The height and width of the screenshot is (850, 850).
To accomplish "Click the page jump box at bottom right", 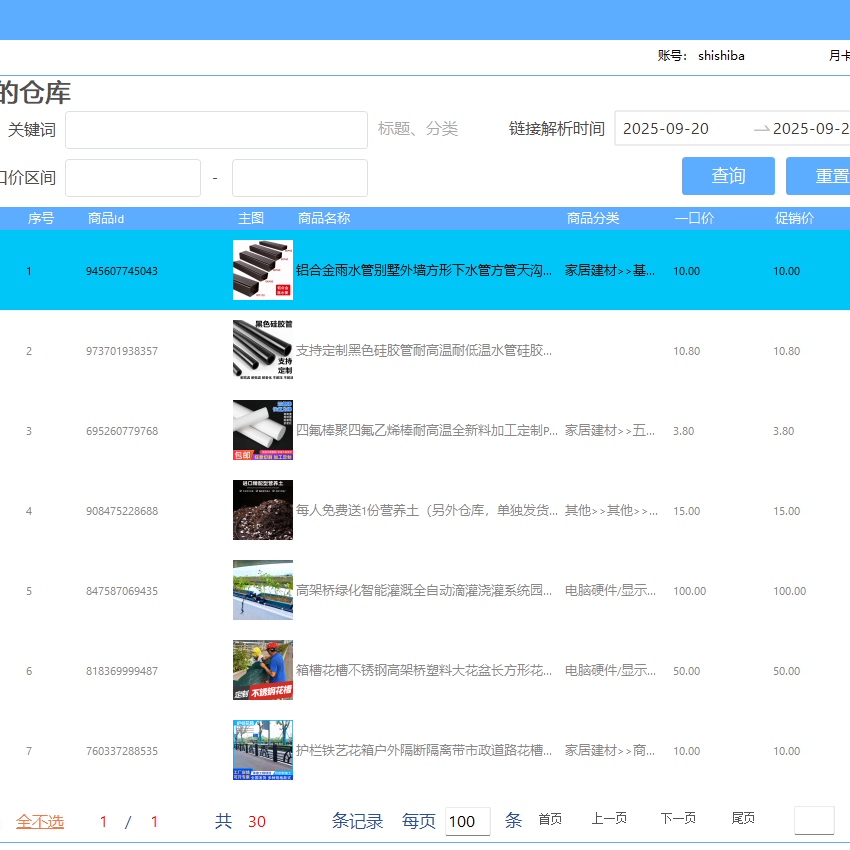I will coord(815,820).
